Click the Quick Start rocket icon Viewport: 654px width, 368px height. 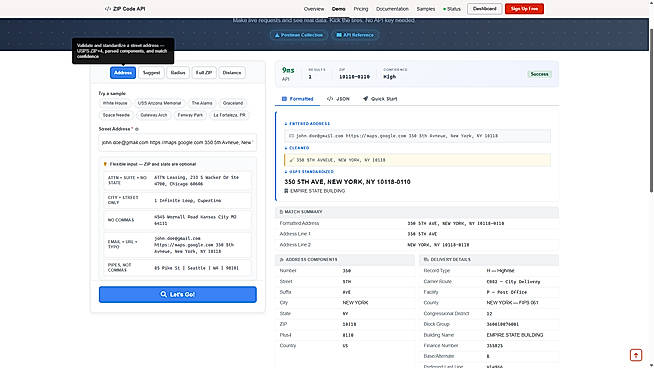tap(365, 99)
